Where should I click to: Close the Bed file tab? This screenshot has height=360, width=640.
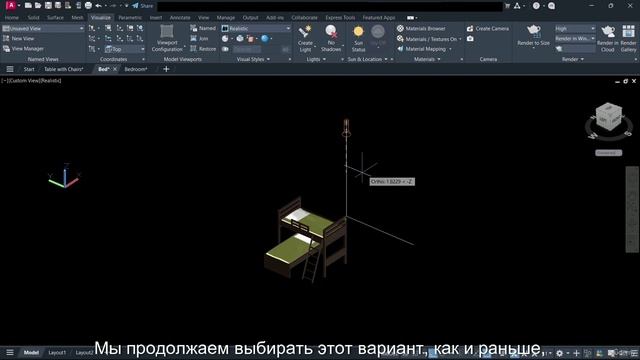115,69
